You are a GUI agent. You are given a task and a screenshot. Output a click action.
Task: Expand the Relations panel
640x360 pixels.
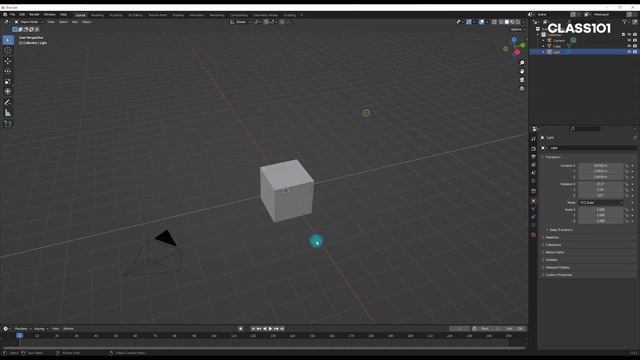click(552, 237)
